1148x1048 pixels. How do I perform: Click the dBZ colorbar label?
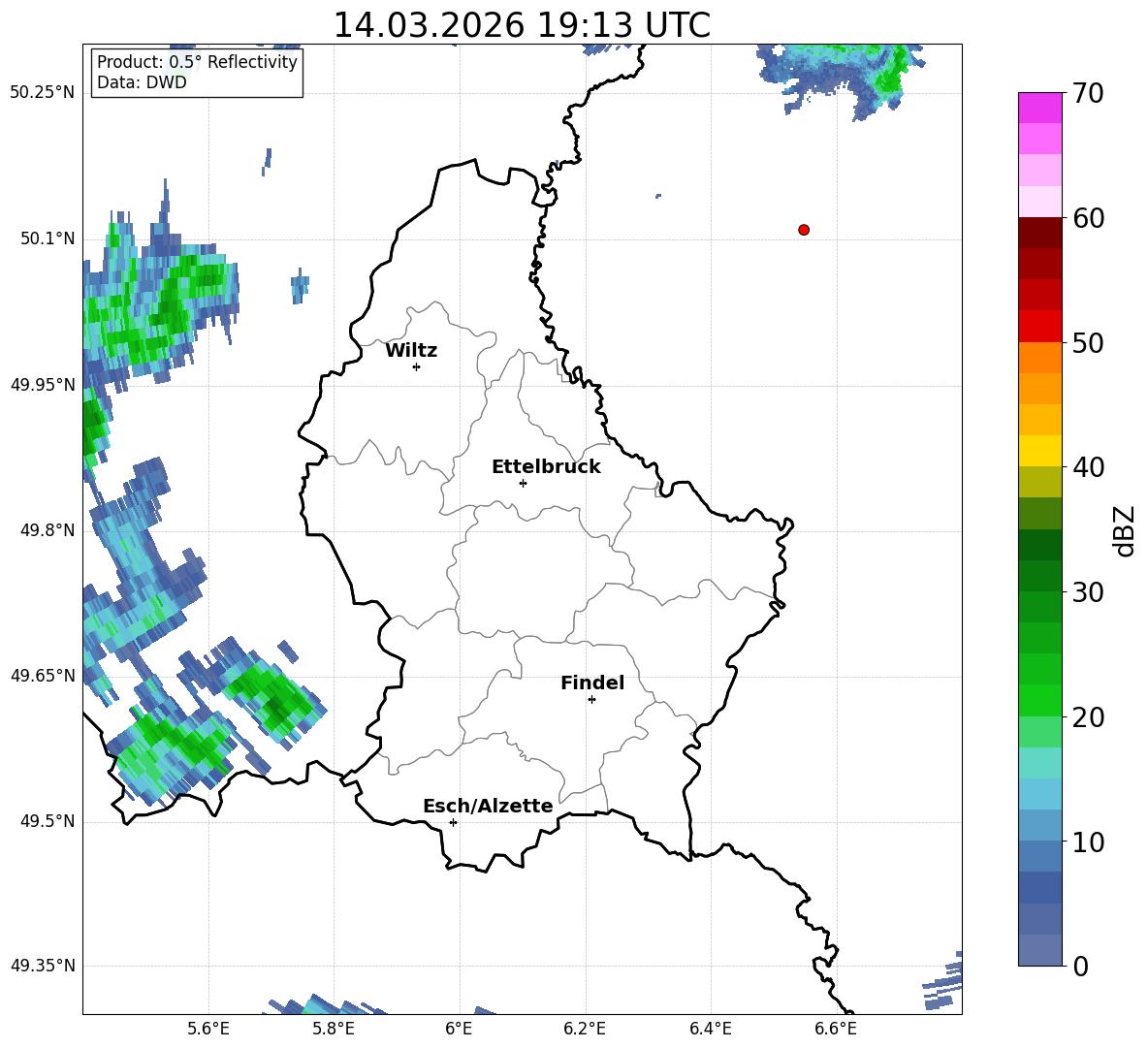pyautogui.click(x=1126, y=530)
